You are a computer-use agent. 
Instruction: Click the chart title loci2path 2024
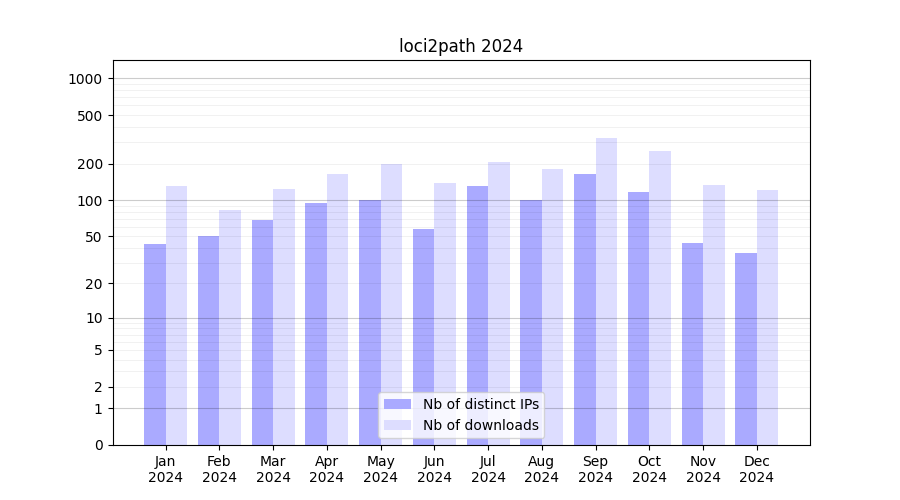461,46
